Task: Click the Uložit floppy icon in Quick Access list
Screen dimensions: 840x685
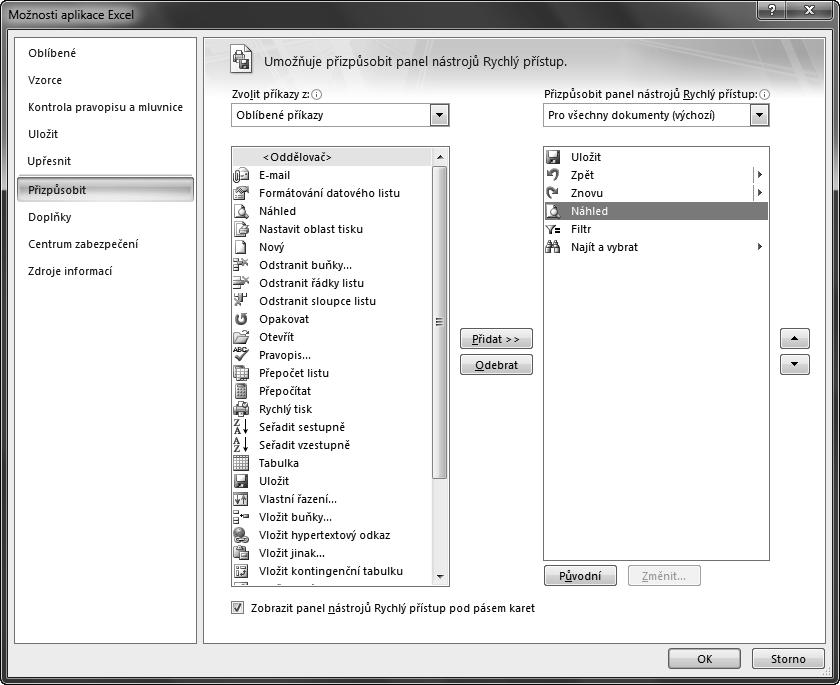Action: pos(553,157)
